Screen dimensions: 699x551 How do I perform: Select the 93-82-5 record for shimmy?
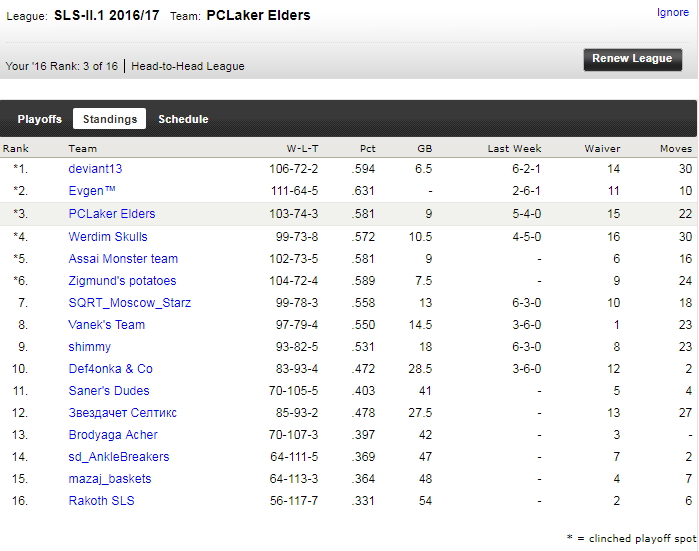pos(297,347)
